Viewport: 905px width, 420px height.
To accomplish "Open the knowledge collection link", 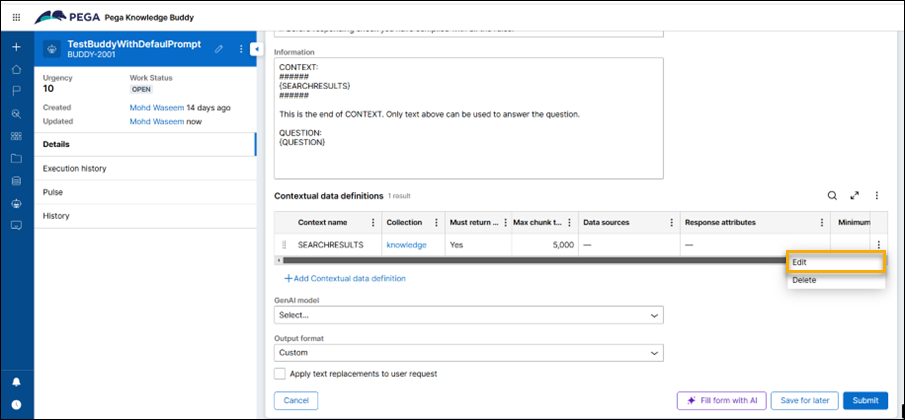I will point(406,245).
